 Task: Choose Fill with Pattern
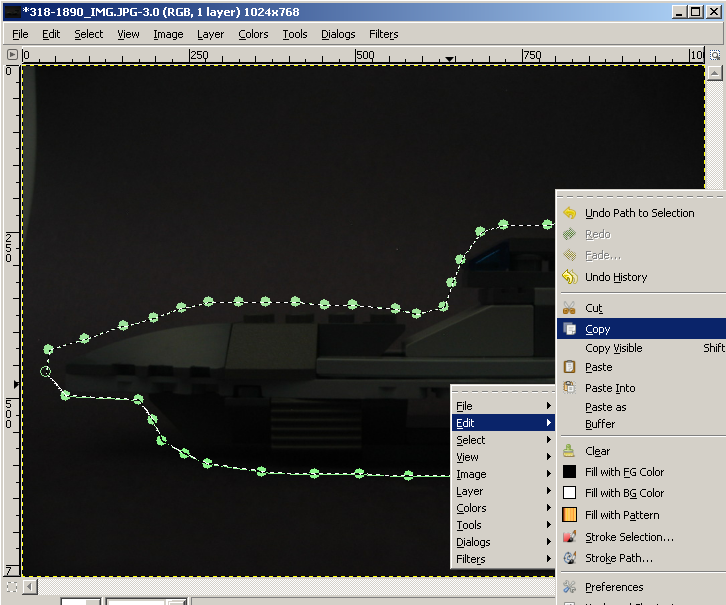[622, 515]
